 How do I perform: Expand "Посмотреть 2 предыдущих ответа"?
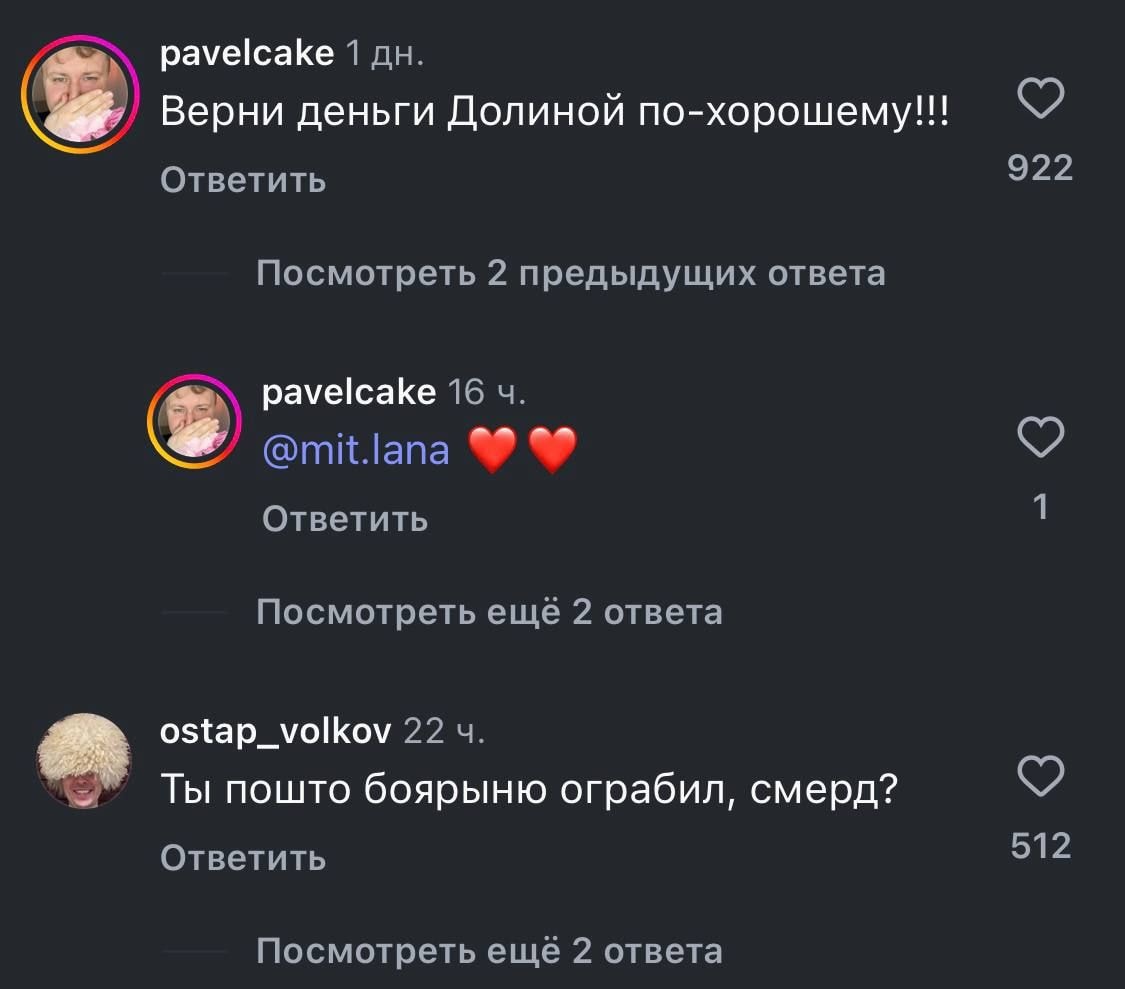570,272
